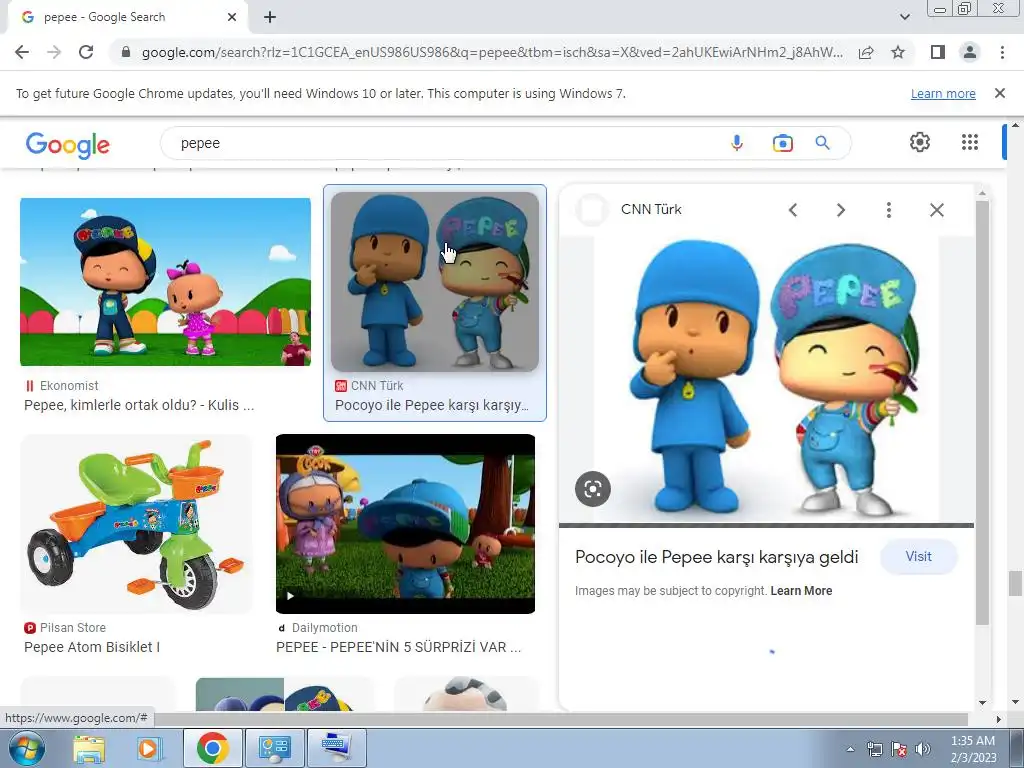The width and height of the screenshot is (1024, 768).
Task: Click the blue magnifier search button
Action: coord(822,143)
